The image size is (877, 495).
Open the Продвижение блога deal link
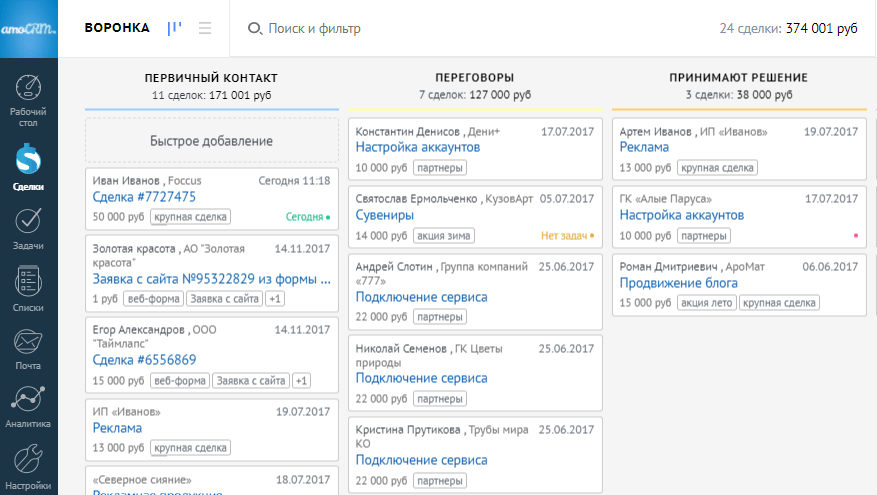678,283
